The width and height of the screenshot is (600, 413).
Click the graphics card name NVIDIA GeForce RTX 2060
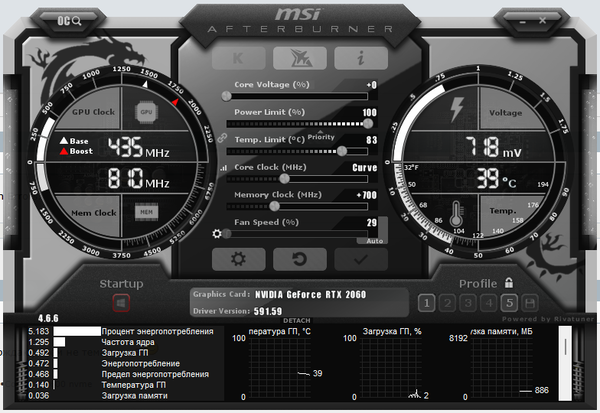click(x=310, y=294)
